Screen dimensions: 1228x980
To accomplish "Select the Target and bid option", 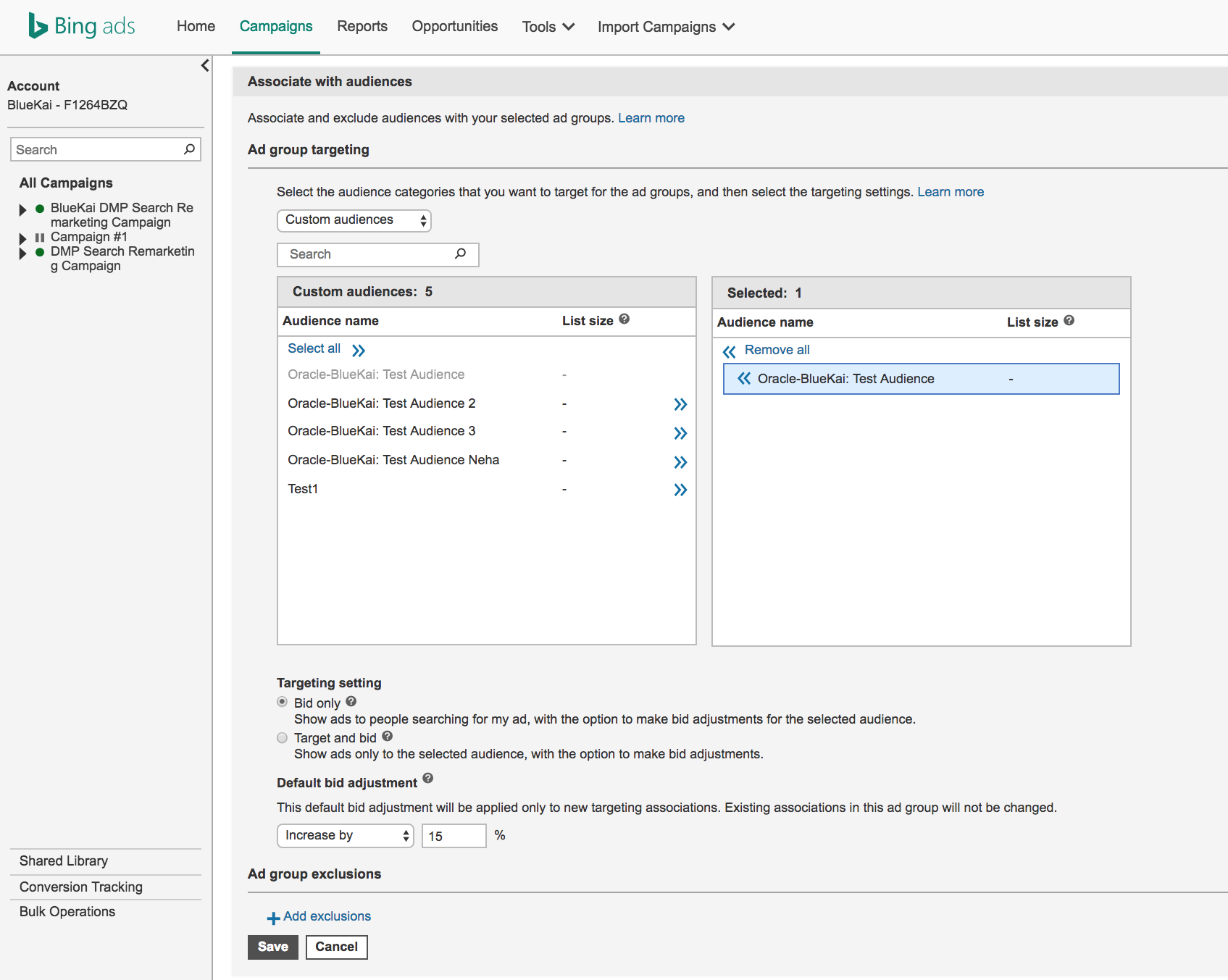I will coord(283,738).
